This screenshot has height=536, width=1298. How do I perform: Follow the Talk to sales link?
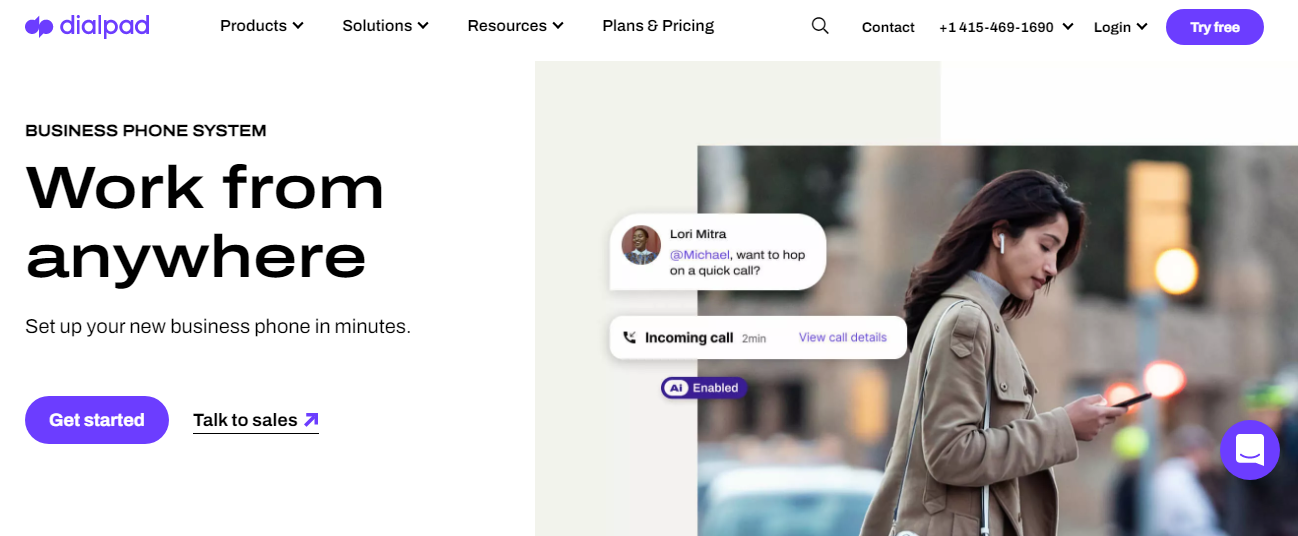[245, 420]
